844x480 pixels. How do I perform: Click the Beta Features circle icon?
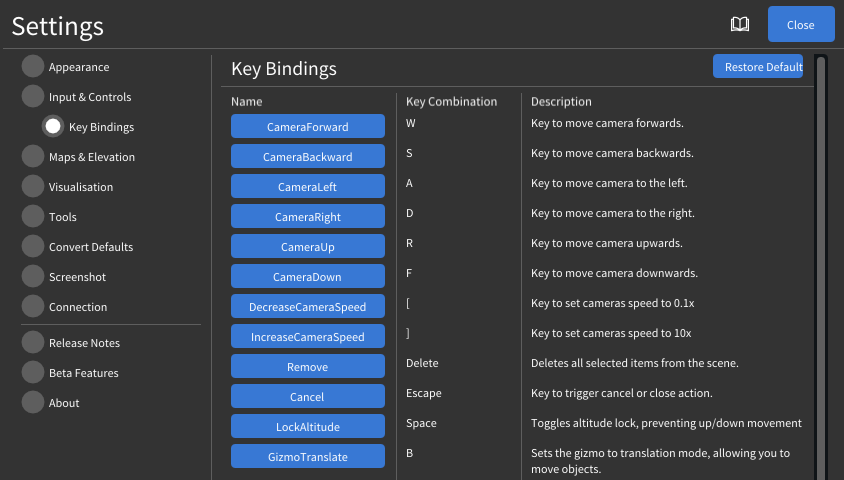click(33, 373)
